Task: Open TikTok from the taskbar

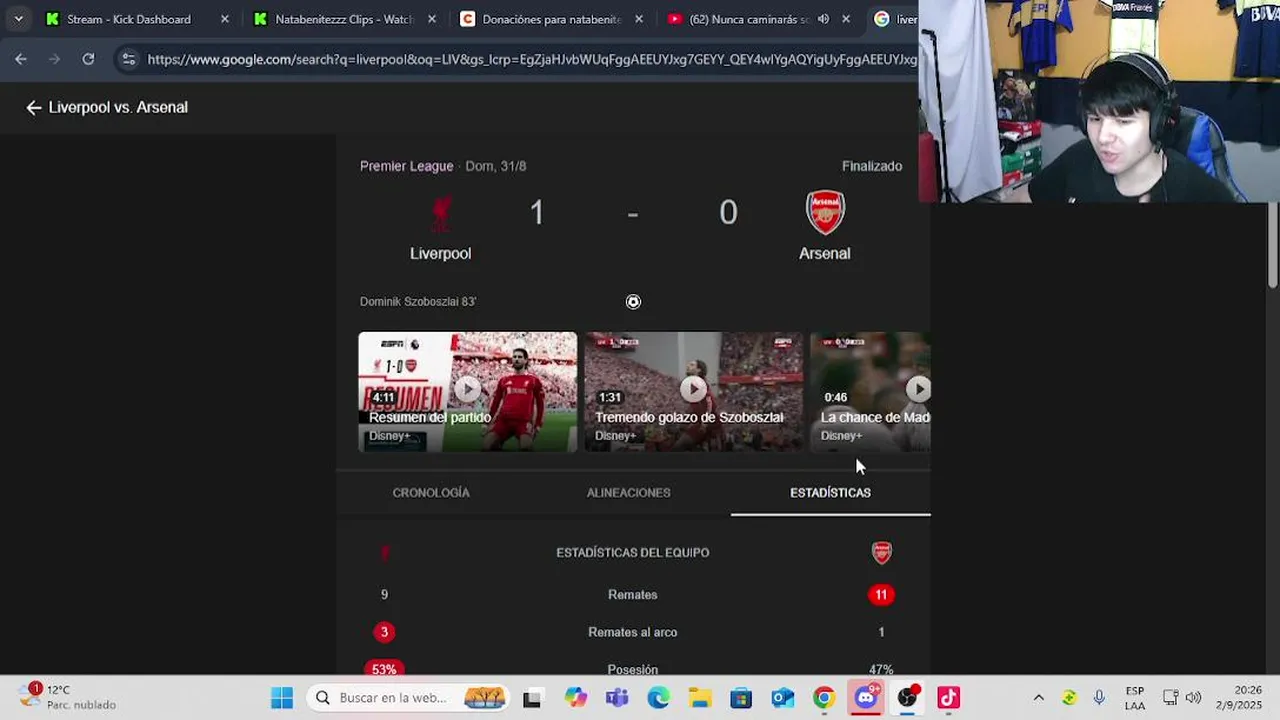Action: 949,698
